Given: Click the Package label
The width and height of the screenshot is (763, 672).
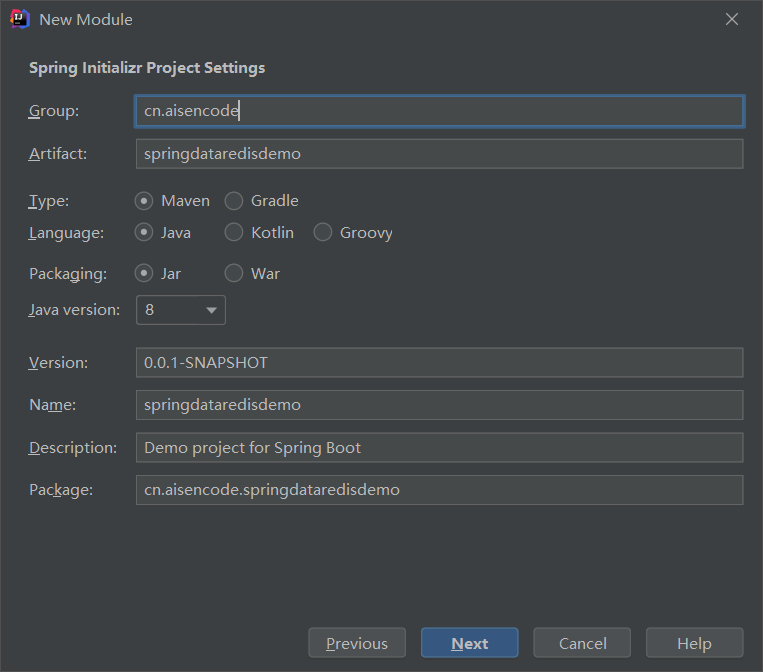Looking at the screenshot, I should [x=61, y=490].
